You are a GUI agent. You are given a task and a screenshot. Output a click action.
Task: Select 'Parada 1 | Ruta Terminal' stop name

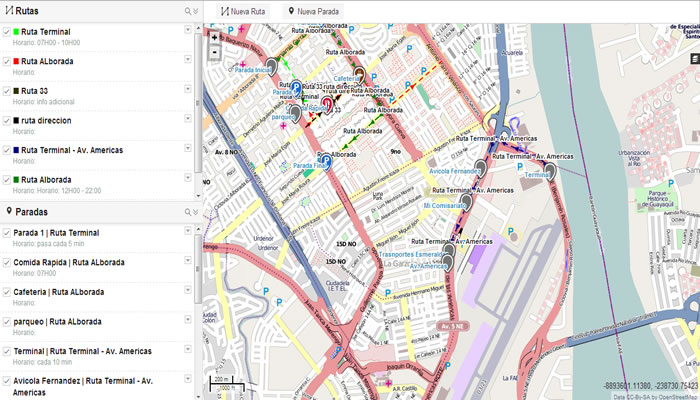[56, 233]
